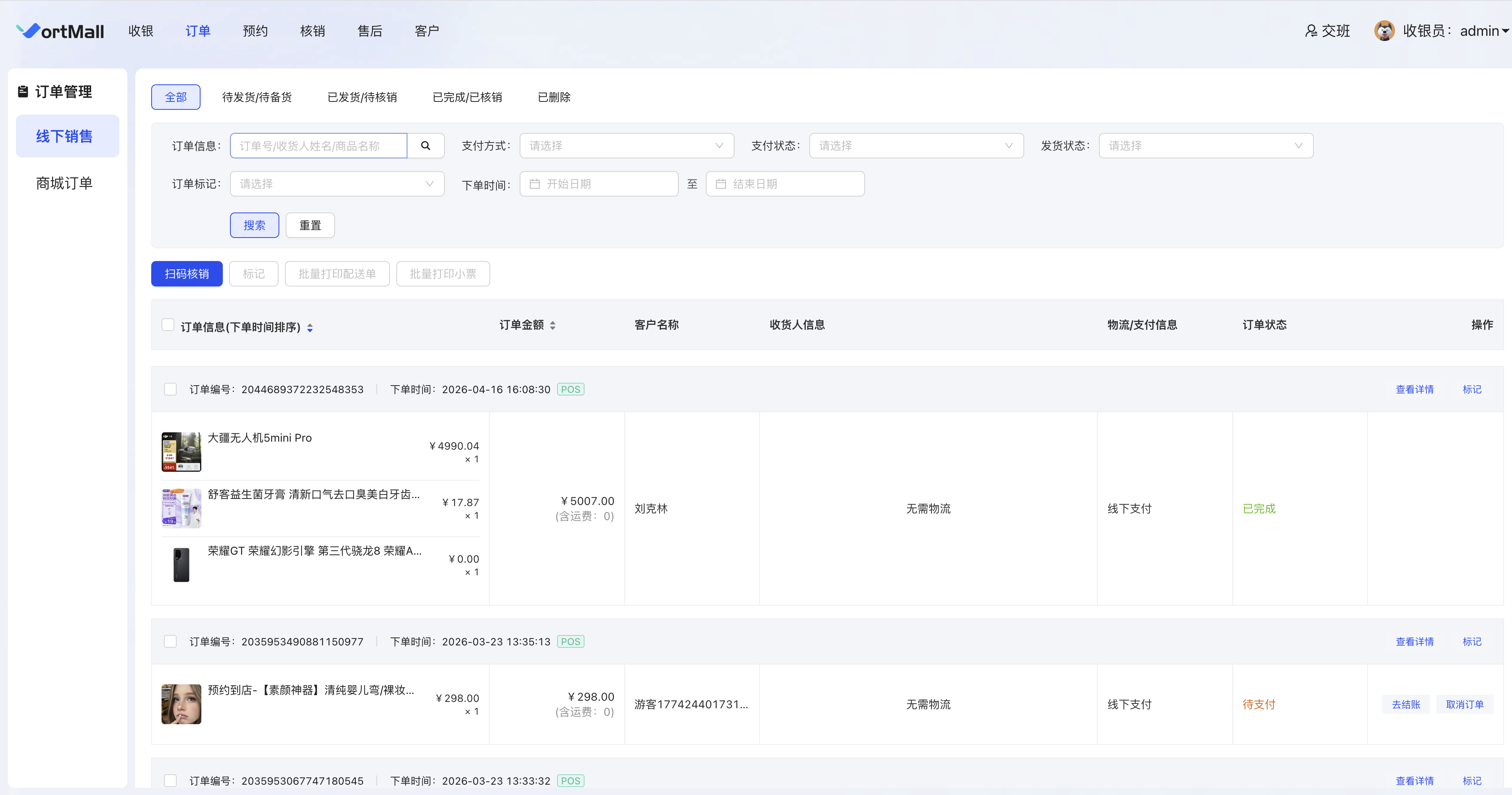This screenshot has height=795, width=1512.
Task: Click the magnifier search icon in order info
Action: [425, 146]
